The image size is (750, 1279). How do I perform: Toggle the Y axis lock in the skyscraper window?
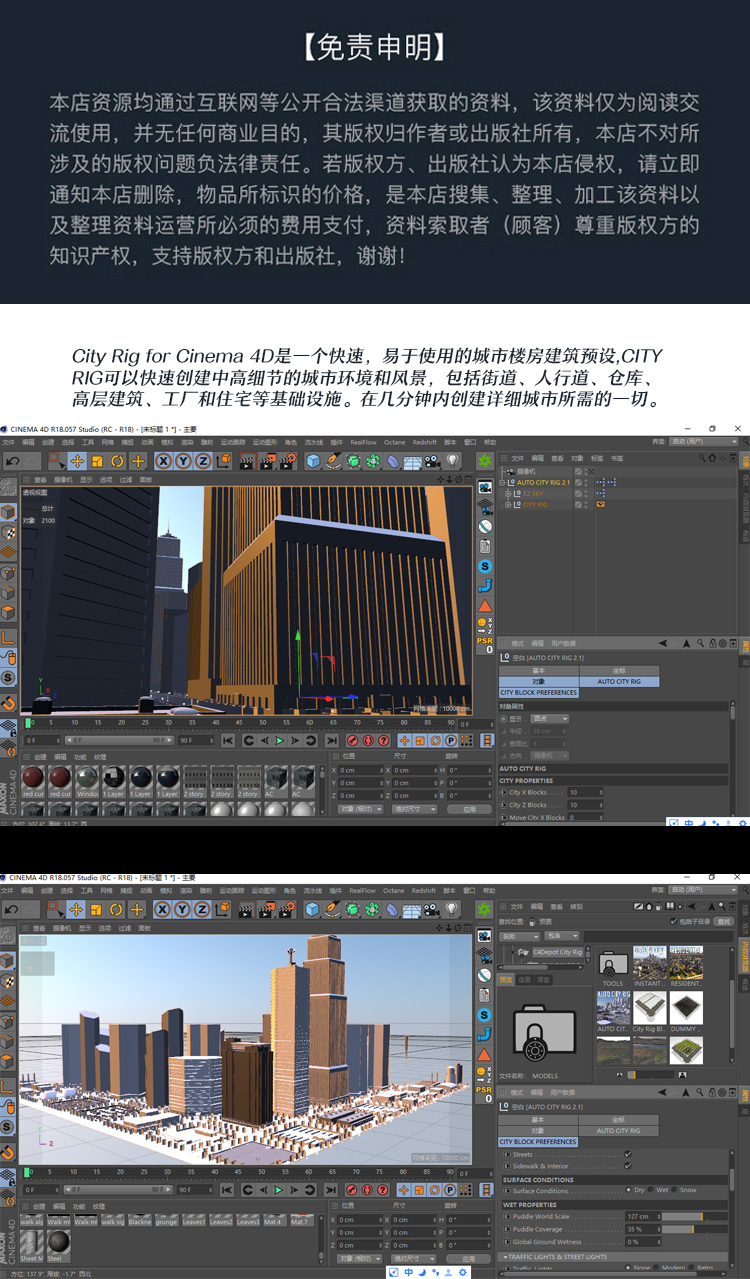[x=182, y=461]
